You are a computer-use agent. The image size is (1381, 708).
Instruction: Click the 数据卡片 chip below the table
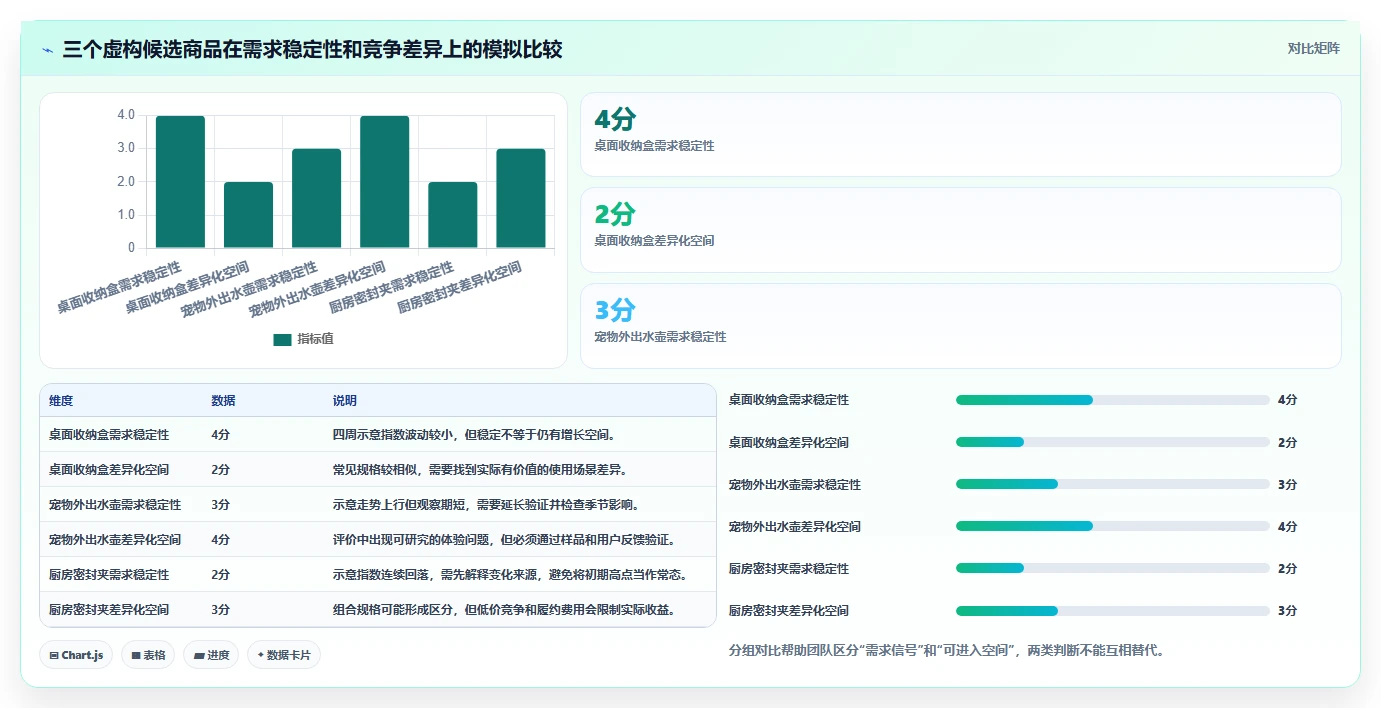point(284,655)
